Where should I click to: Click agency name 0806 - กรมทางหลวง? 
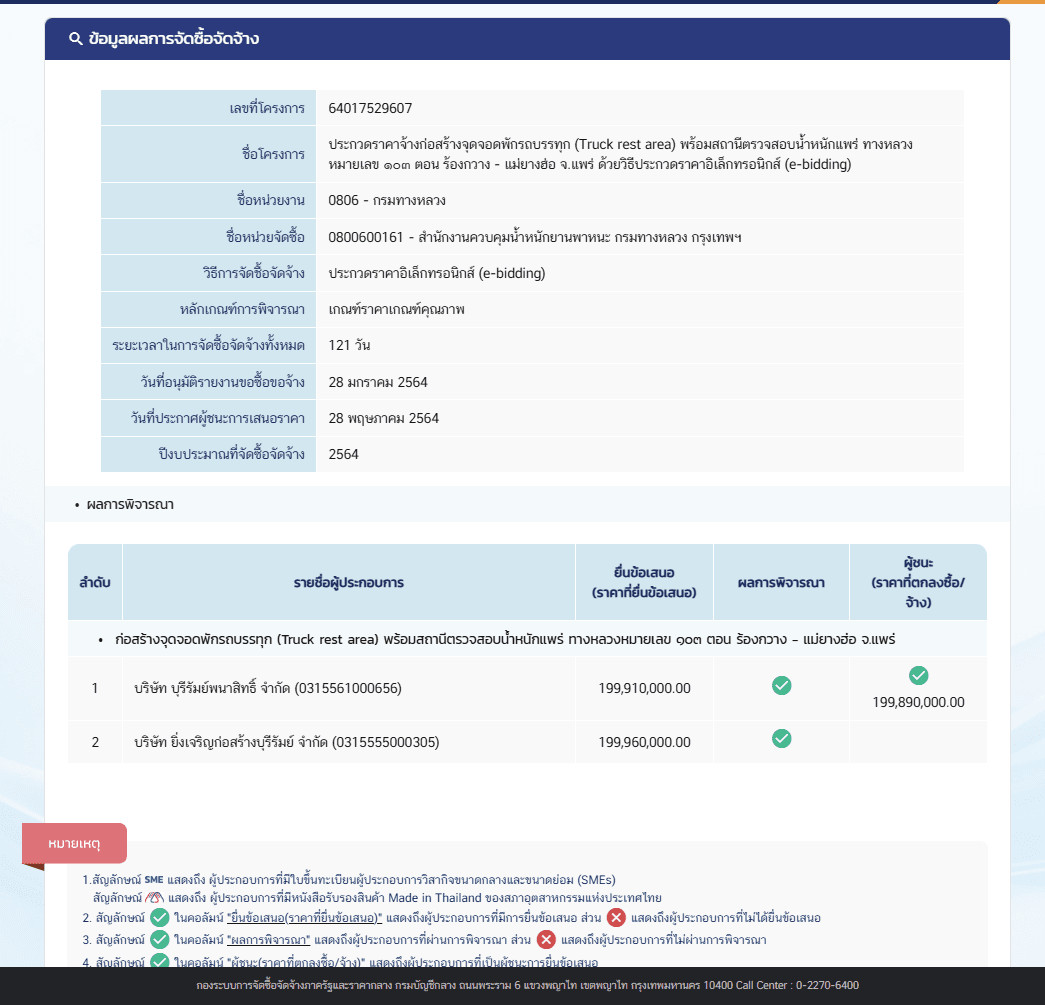[x=387, y=200]
